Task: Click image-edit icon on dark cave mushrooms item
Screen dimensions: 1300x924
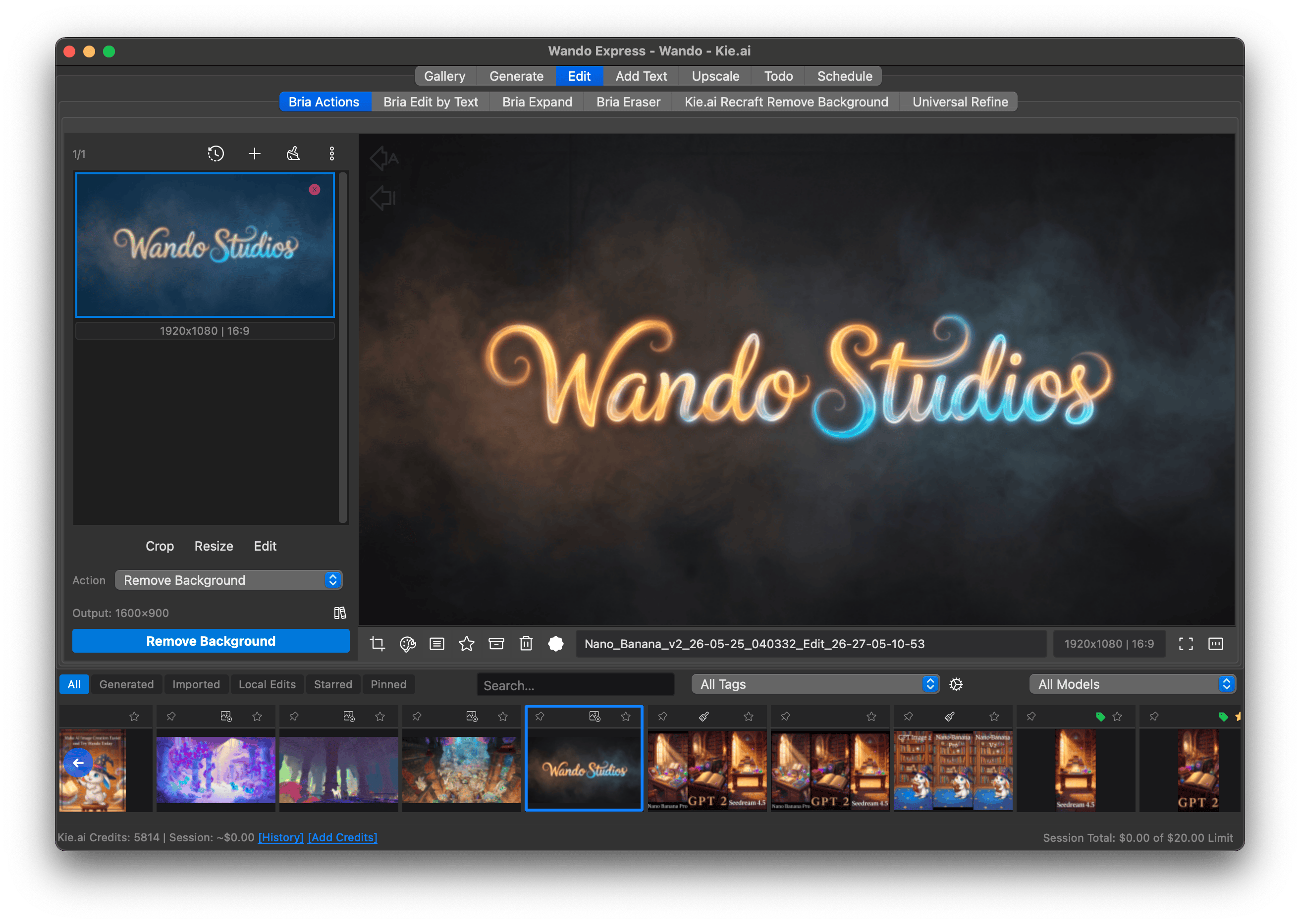Action: (x=349, y=717)
